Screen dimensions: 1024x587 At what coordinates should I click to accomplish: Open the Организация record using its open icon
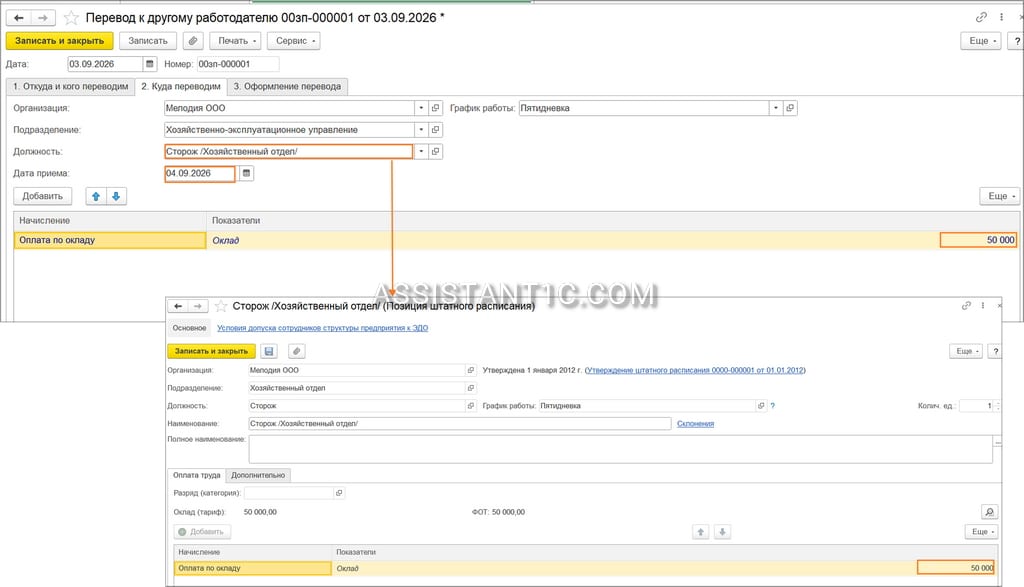[x=436, y=108]
